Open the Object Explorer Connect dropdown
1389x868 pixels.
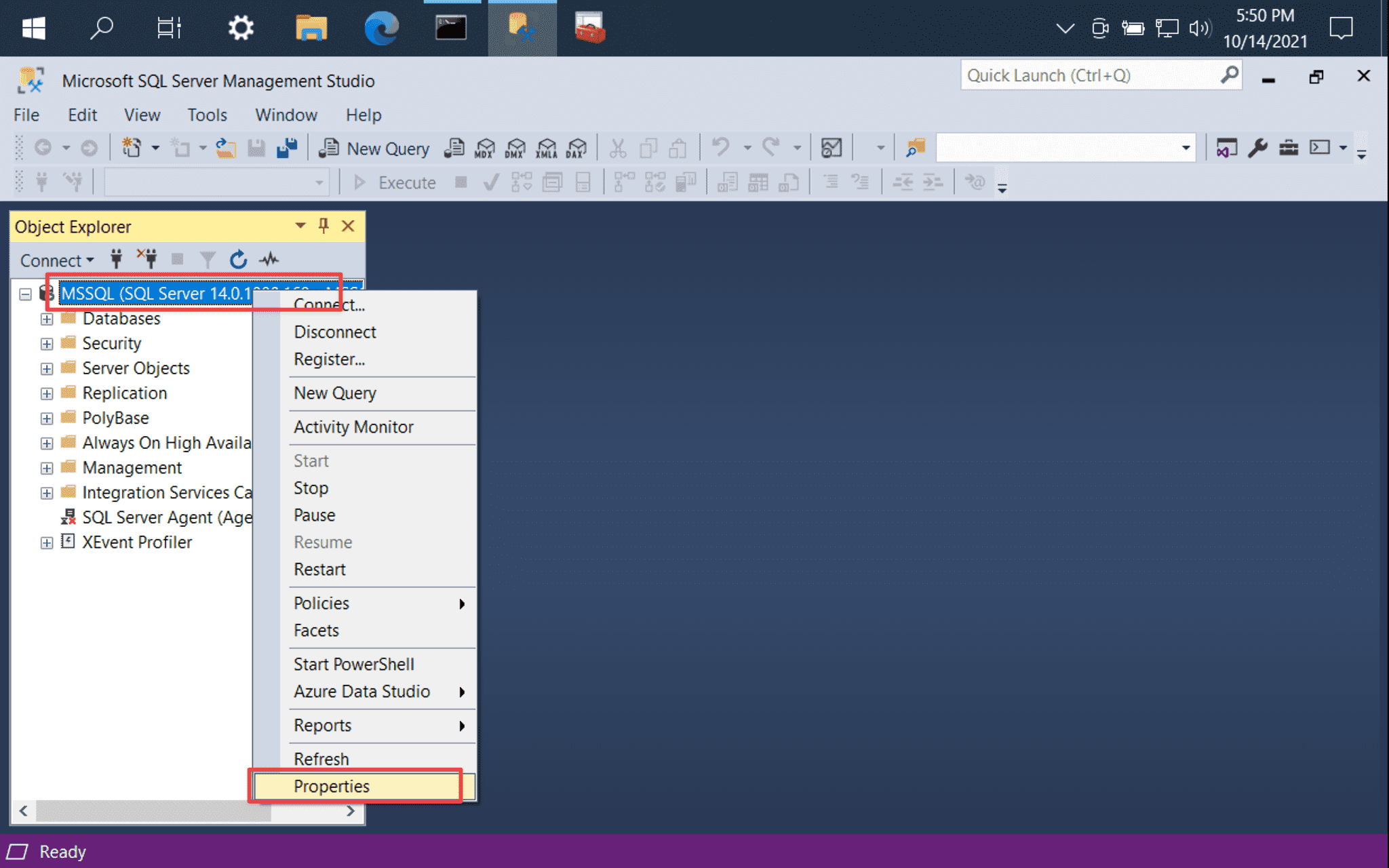[57, 260]
